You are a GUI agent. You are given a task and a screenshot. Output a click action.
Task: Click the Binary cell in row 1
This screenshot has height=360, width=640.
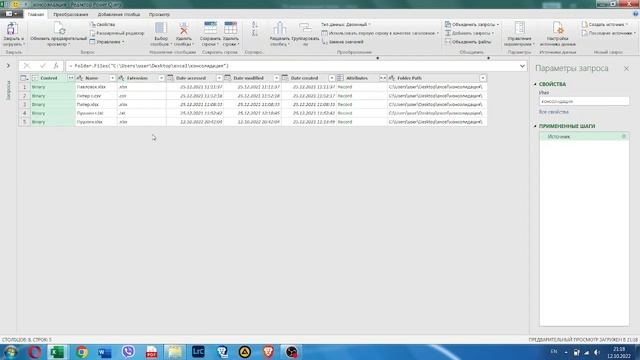(x=53, y=87)
